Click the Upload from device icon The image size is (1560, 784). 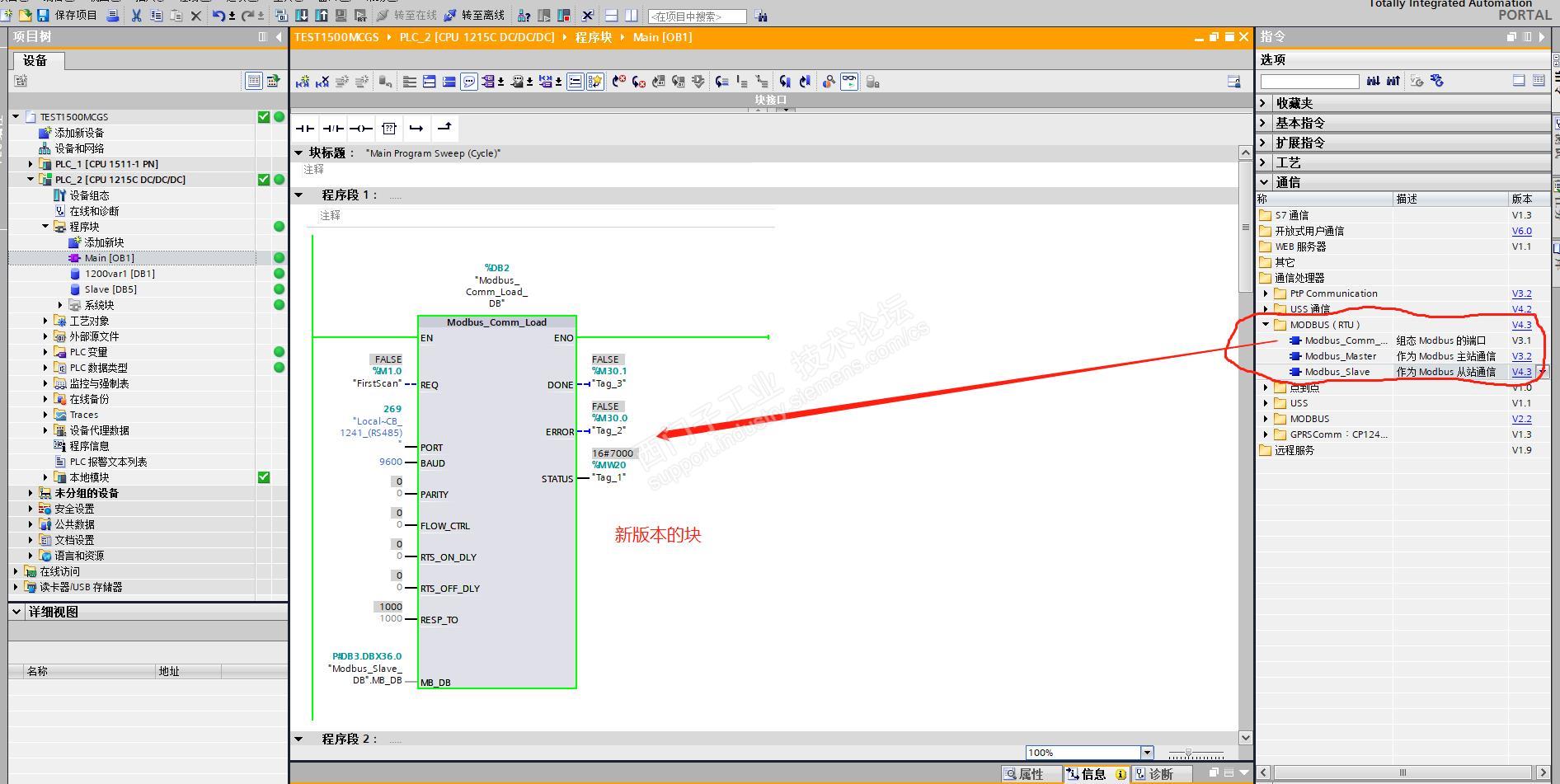[322, 15]
